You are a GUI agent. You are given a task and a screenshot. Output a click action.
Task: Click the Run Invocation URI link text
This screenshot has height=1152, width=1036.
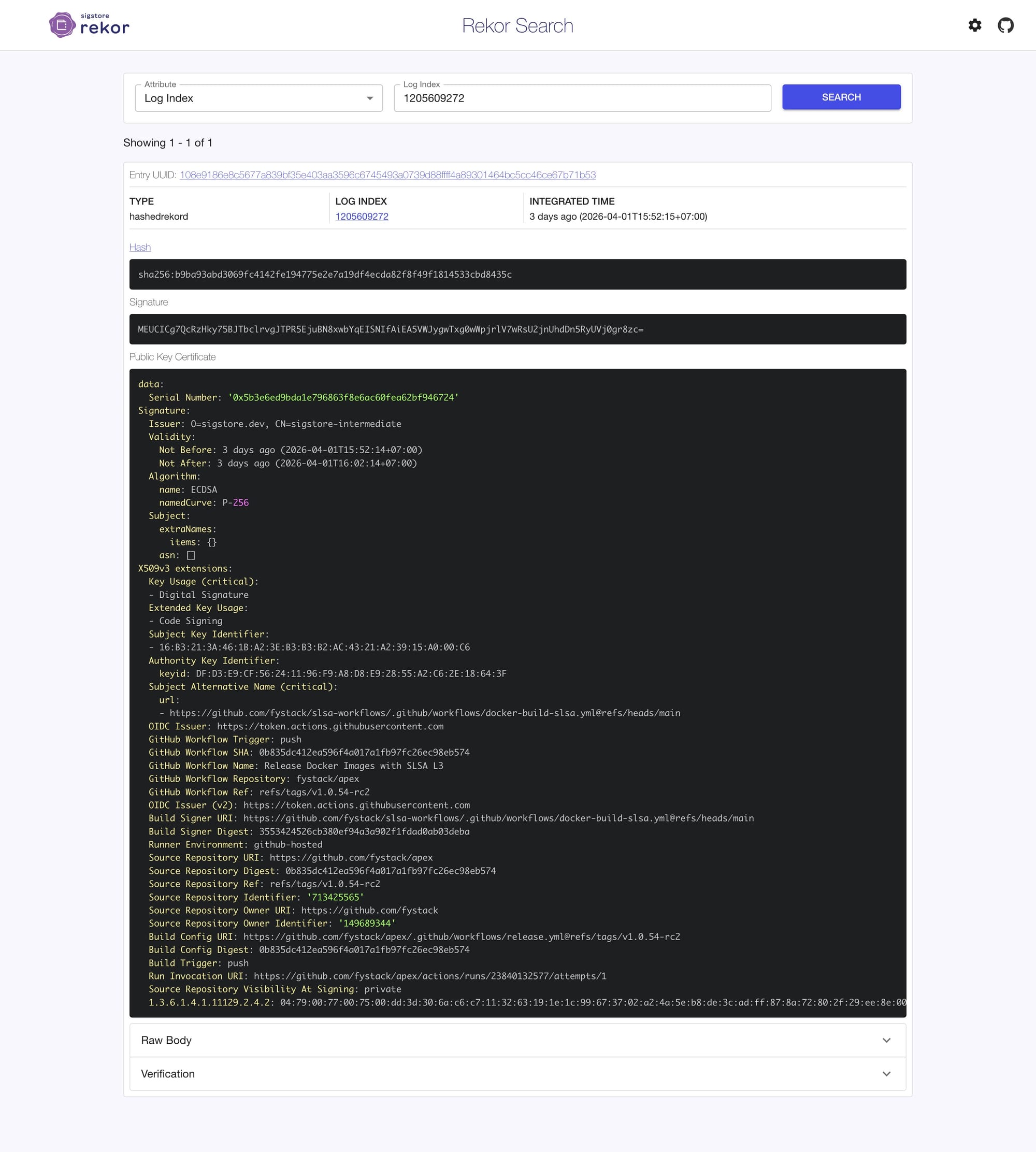pos(429,976)
